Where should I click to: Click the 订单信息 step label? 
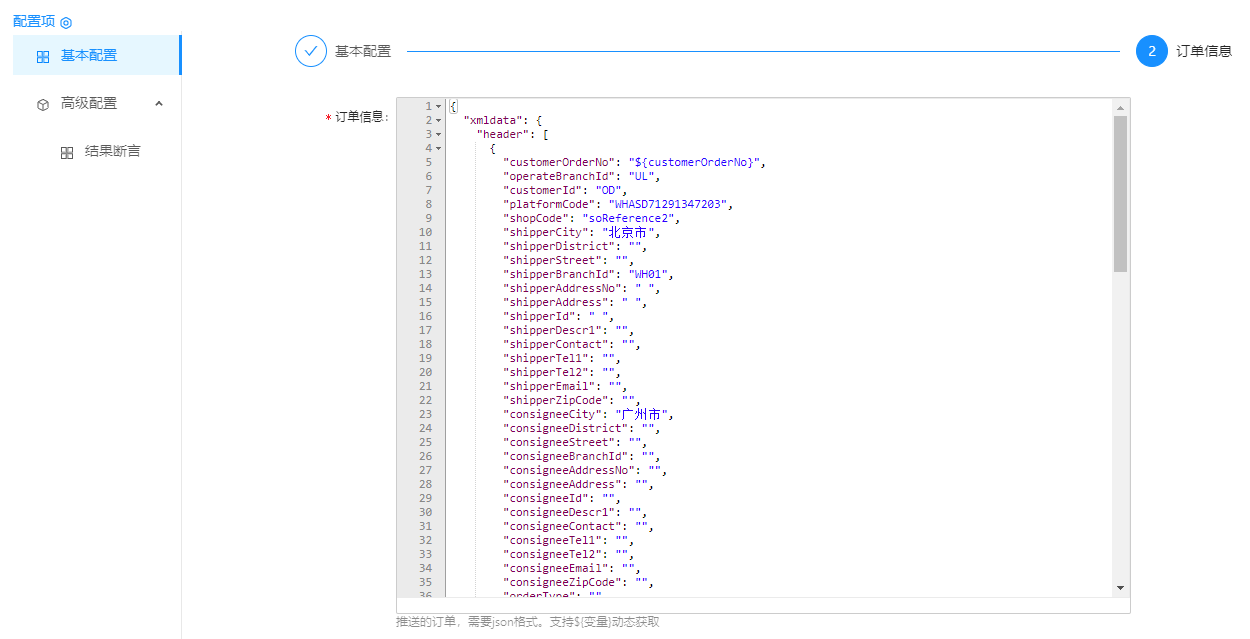tap(1204, 51)
